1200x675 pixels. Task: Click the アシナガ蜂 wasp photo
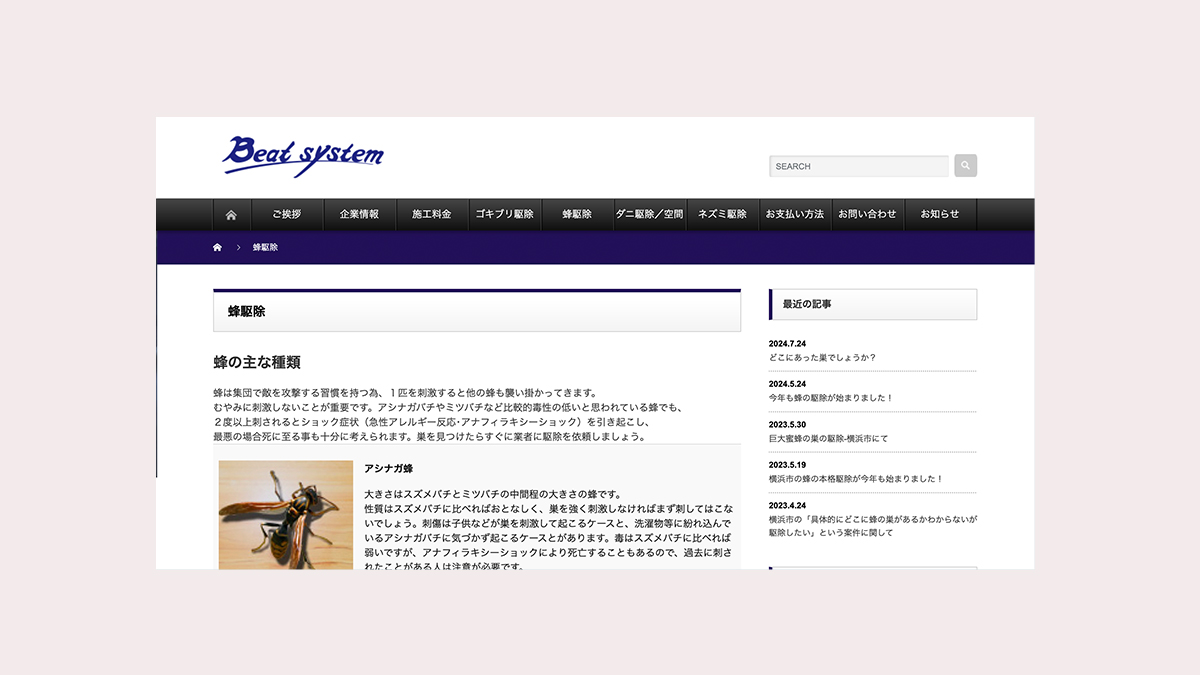point(286,514)
